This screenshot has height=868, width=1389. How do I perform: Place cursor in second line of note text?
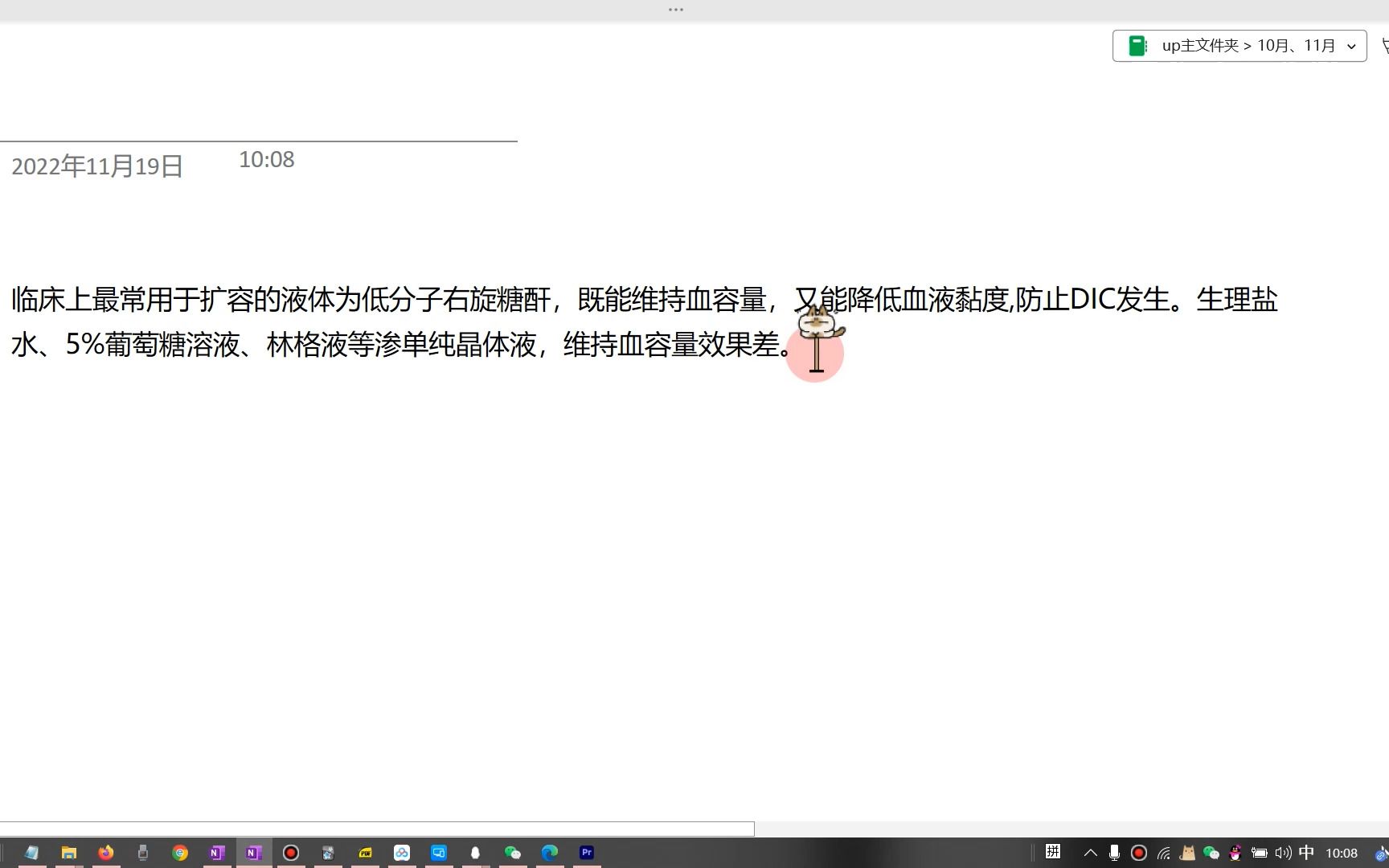(x=402, y=345)
